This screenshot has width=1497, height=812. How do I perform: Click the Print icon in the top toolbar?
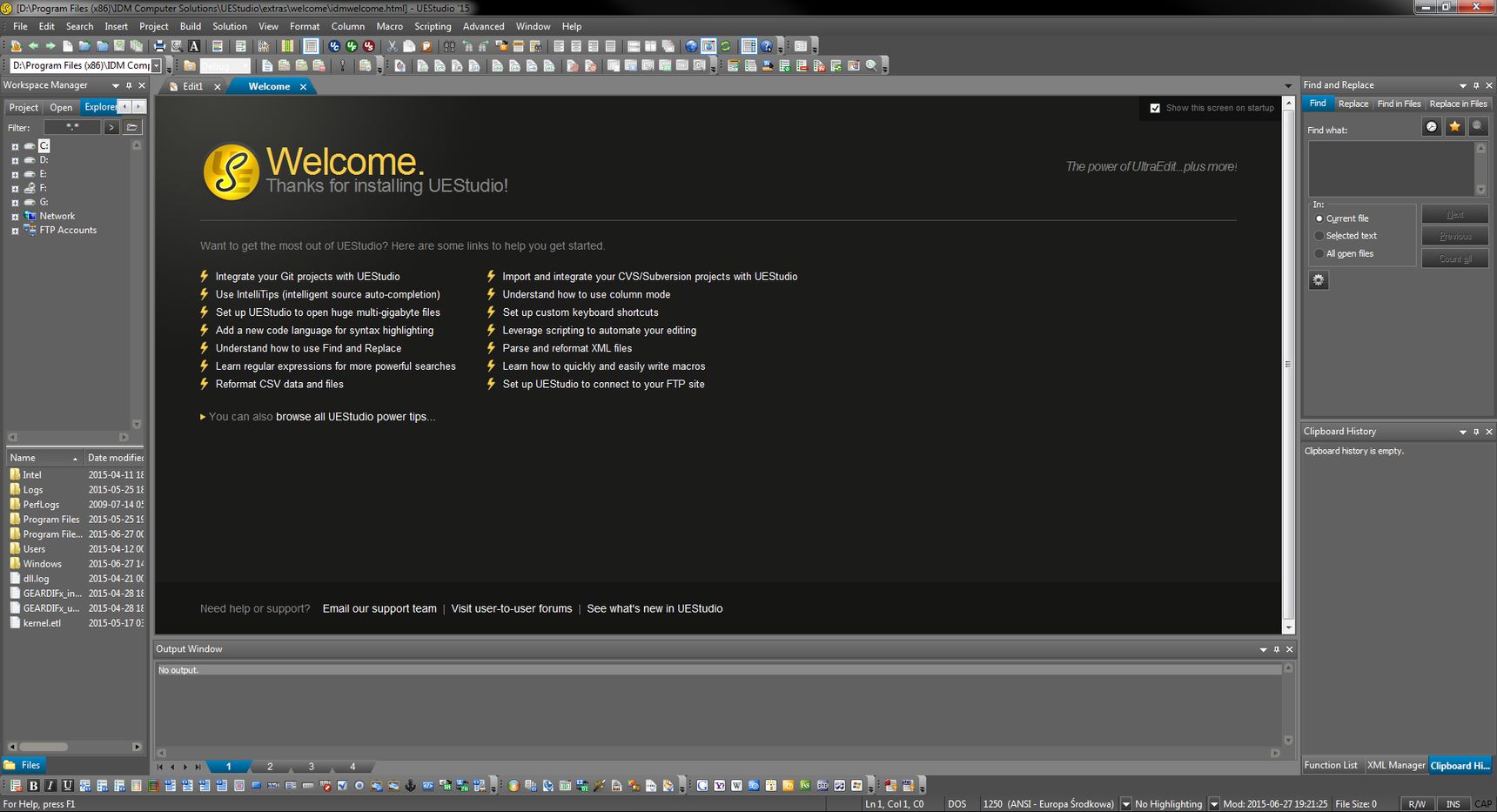pyautogui.click(x=159, y=46)
